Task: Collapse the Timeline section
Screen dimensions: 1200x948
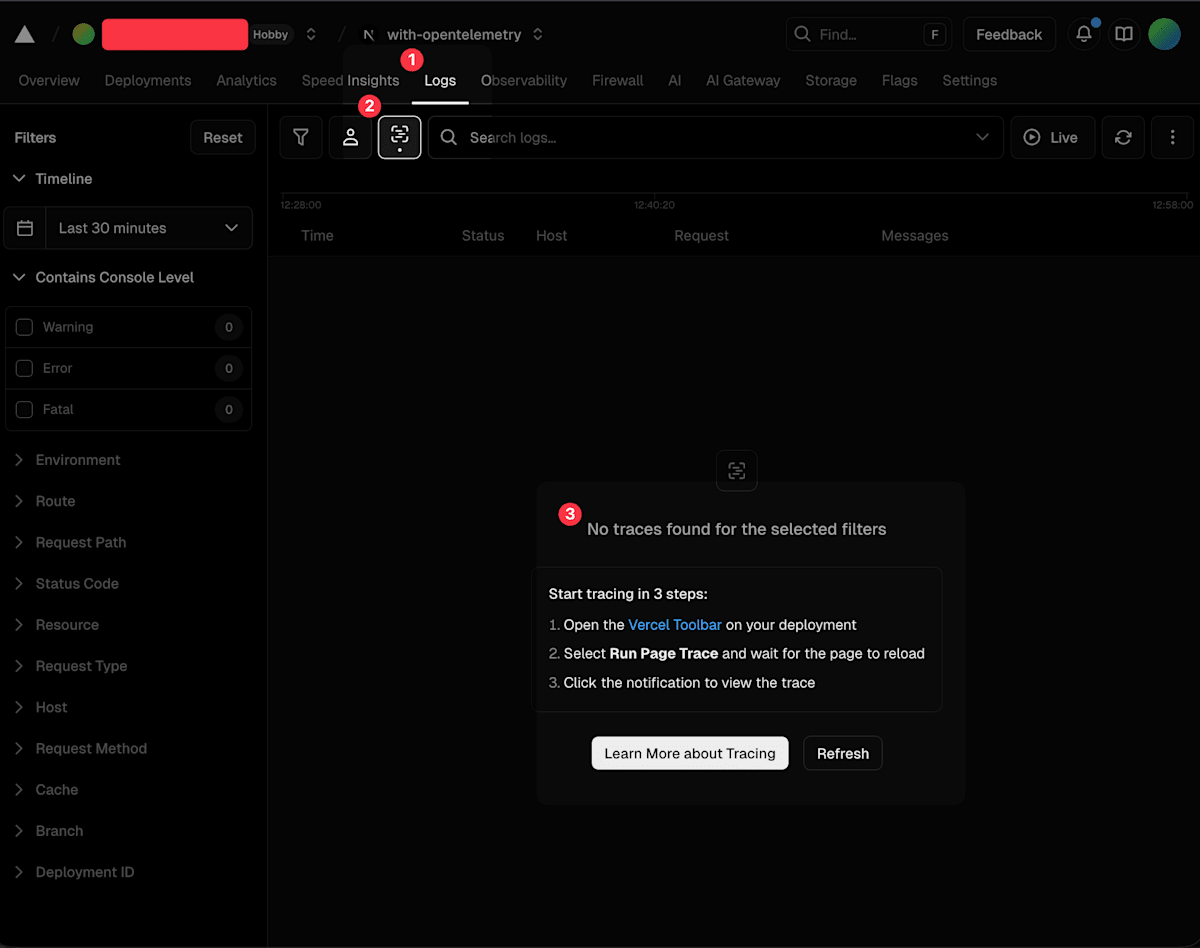Action: (53, 178)
